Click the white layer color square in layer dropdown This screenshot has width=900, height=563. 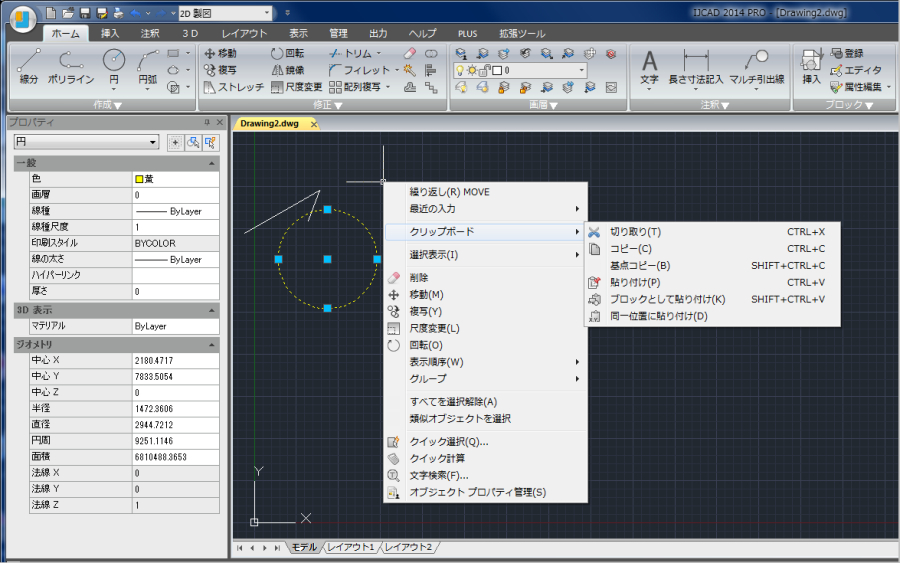coord(497,71)
